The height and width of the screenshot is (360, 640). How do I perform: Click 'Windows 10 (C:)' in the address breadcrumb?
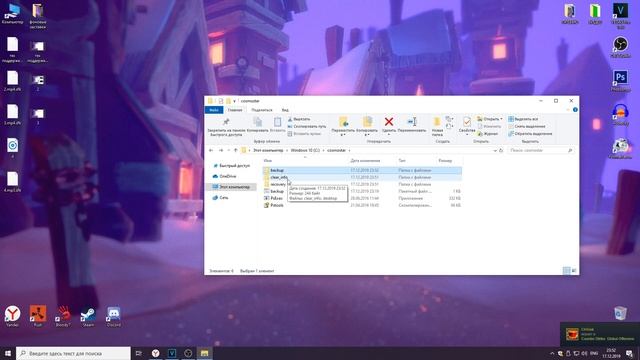(305, 151)
